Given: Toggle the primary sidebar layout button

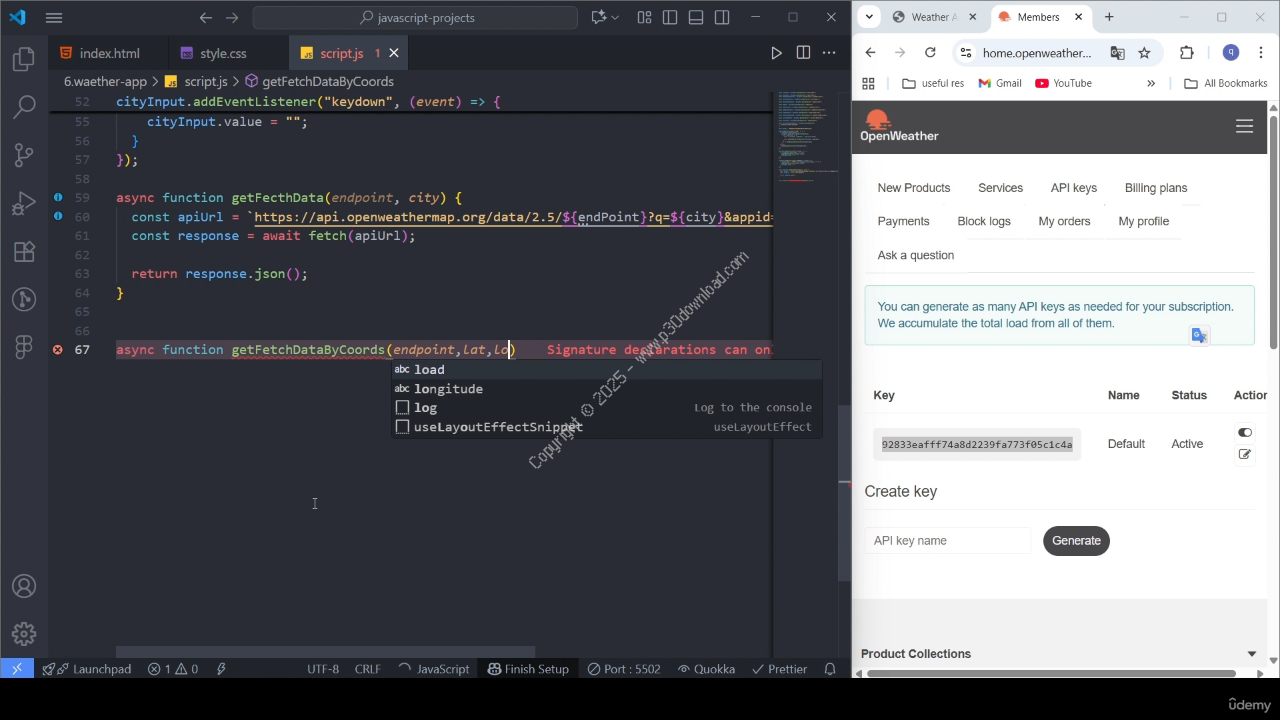Looking at the screenshot, I should (670, 18).
